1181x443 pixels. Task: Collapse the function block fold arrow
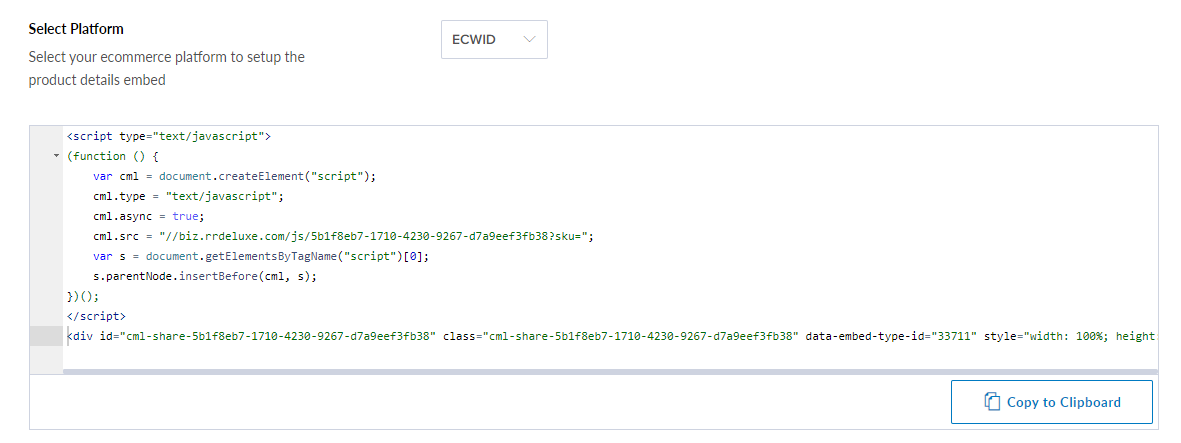(56, 157)
